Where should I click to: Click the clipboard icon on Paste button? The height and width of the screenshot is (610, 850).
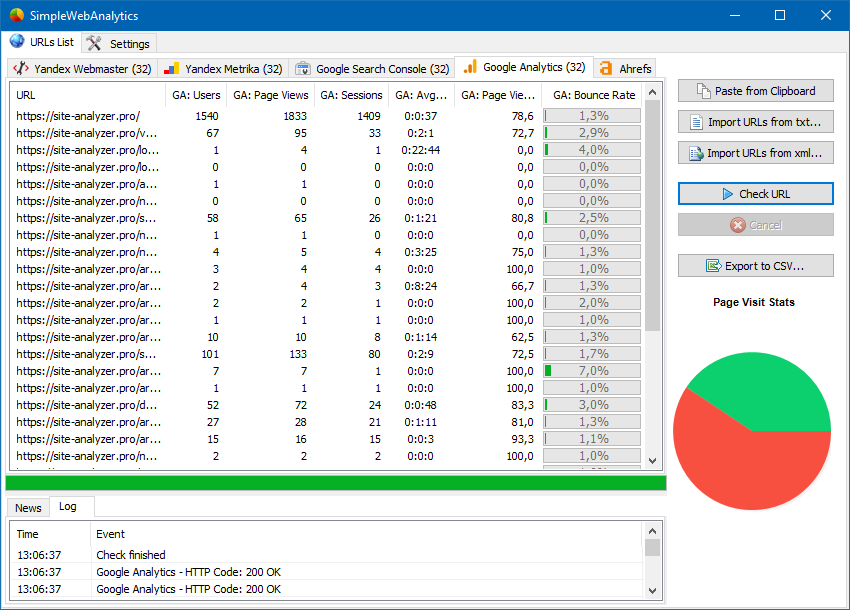click(703, 91)
